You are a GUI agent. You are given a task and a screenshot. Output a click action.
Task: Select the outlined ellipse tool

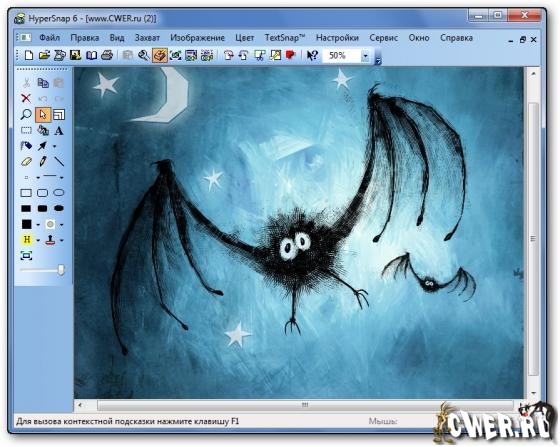pyautogui.click(x=59, y=193)
